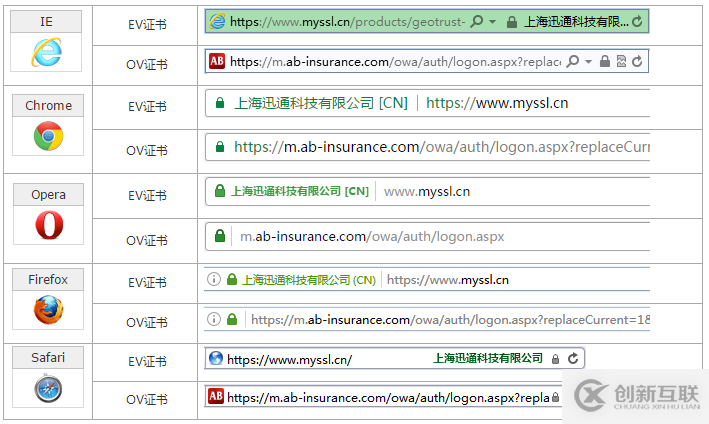
Task: Click ab-insurance URL in Safari OV bar
Action: [x=388, y=398]
